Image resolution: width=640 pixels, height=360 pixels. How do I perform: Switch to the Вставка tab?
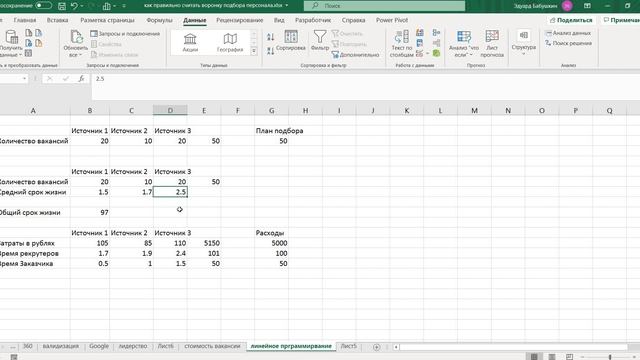[x=57, y=20]
